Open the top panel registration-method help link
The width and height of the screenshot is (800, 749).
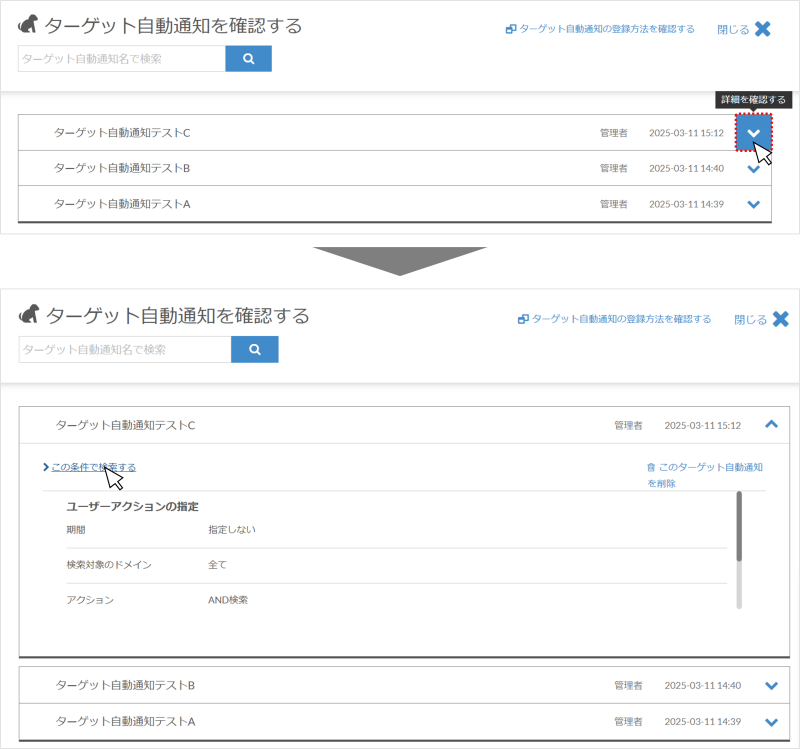tap(600, 29)
